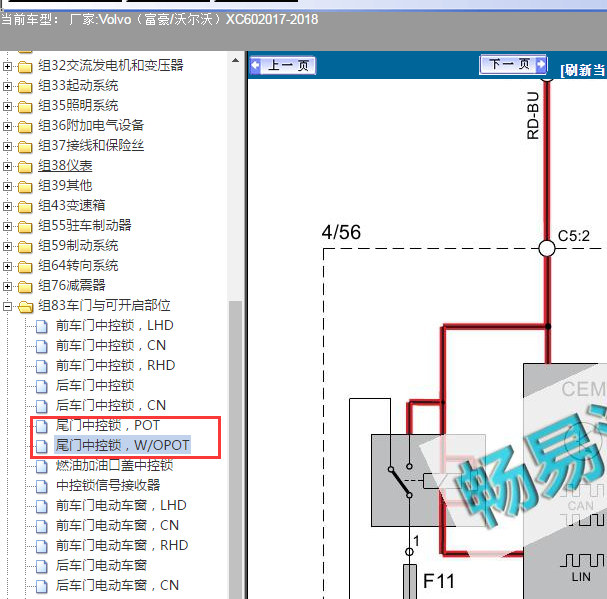The height and width of the screenshot is (599, 607).
Task: Open 中控锁信号接收器 diagram
Action: pos(108,485)
